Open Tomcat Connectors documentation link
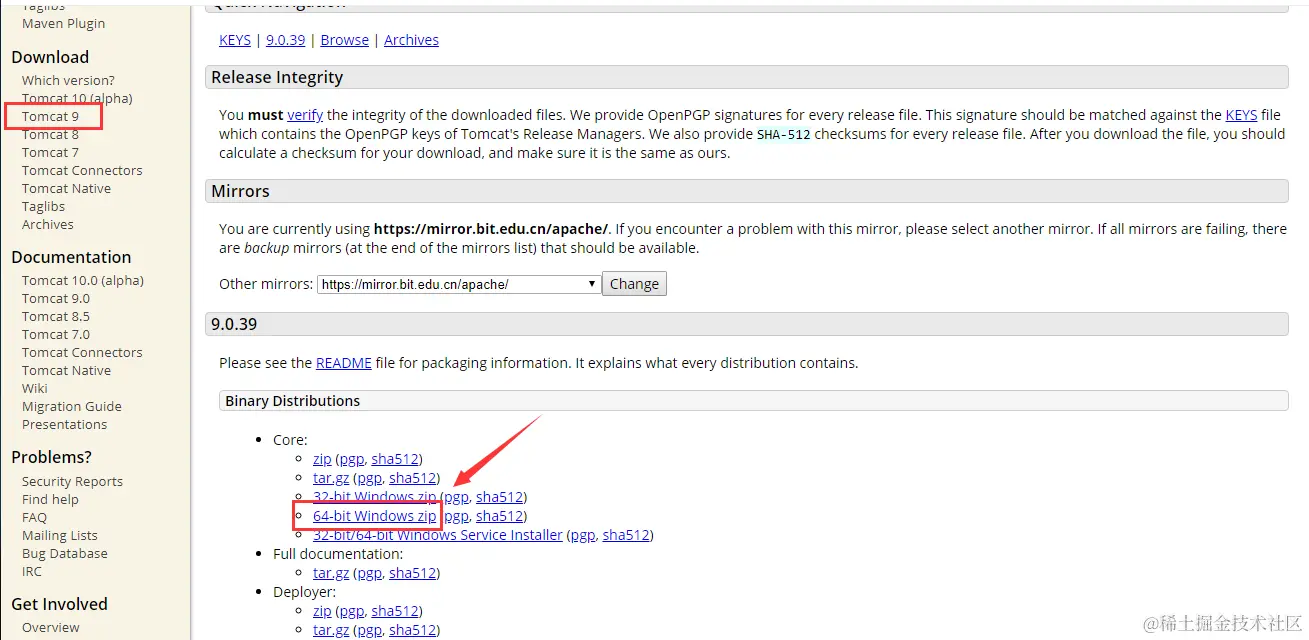 click(82, 352)
